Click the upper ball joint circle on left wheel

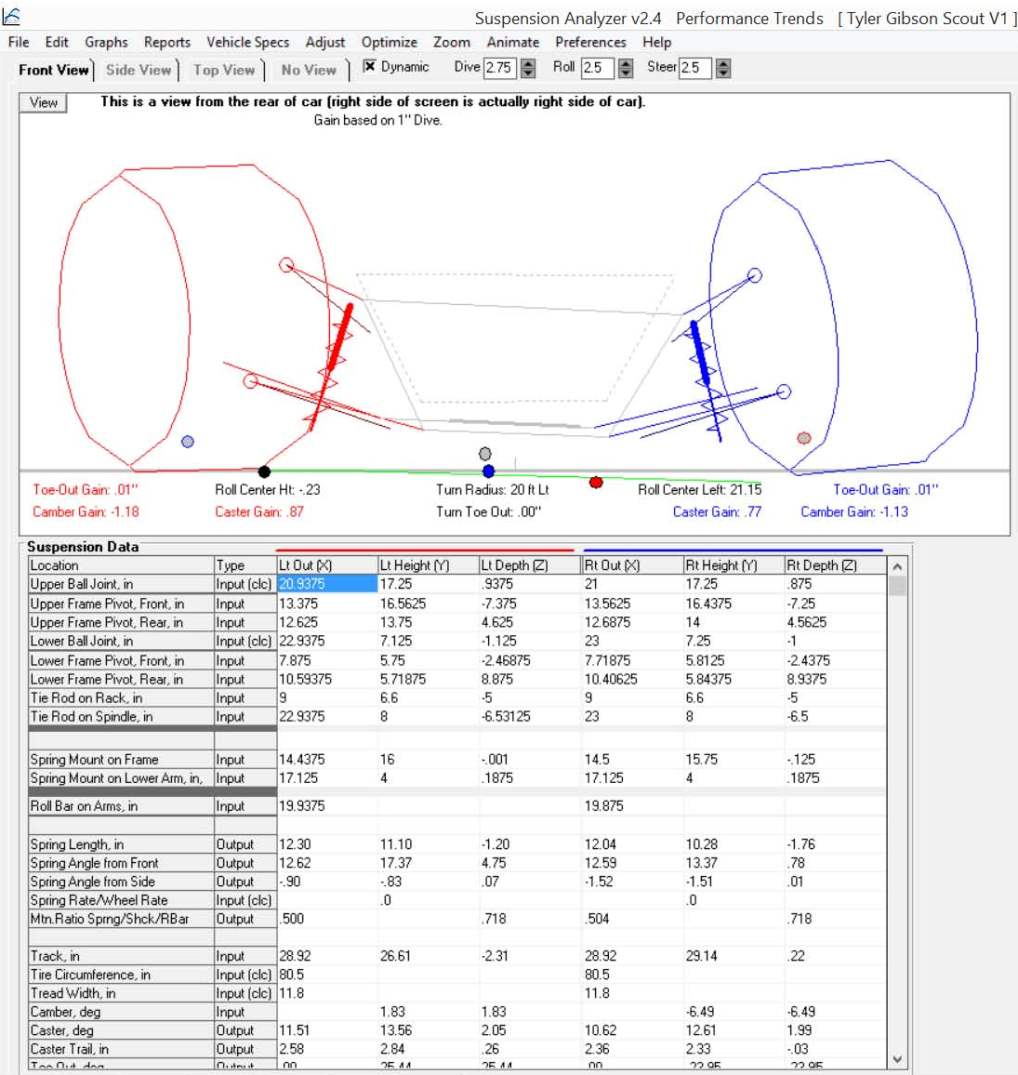[x=287, y=265]
